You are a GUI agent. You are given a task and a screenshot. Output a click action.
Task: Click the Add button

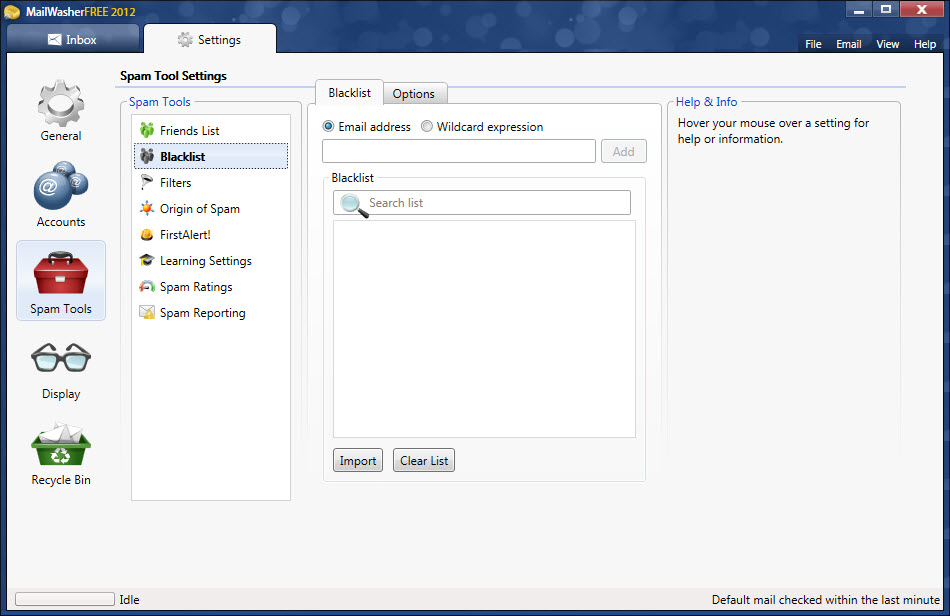click(623, 151)
